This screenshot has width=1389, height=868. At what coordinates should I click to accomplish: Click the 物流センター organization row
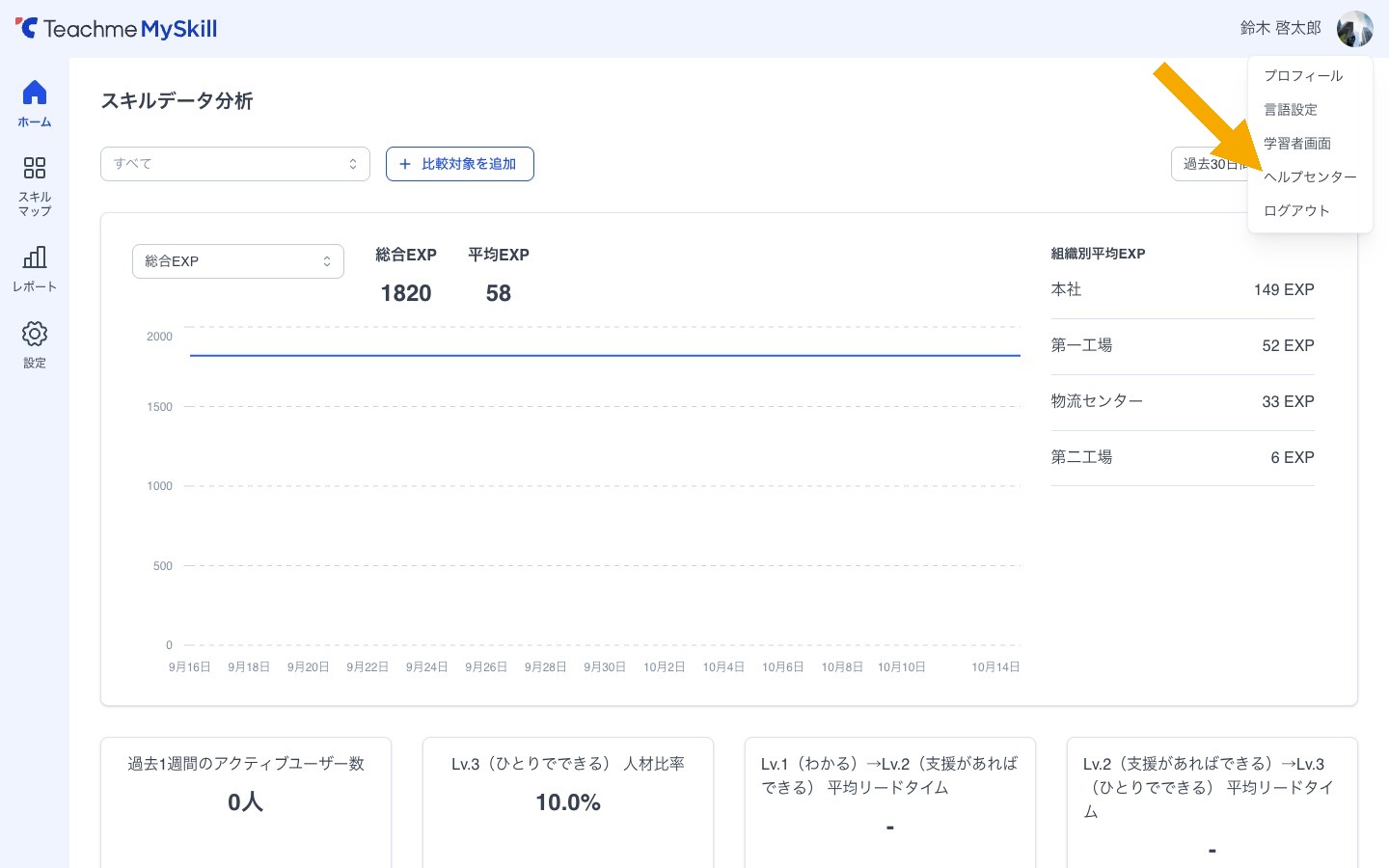[x=1183, y=402]
